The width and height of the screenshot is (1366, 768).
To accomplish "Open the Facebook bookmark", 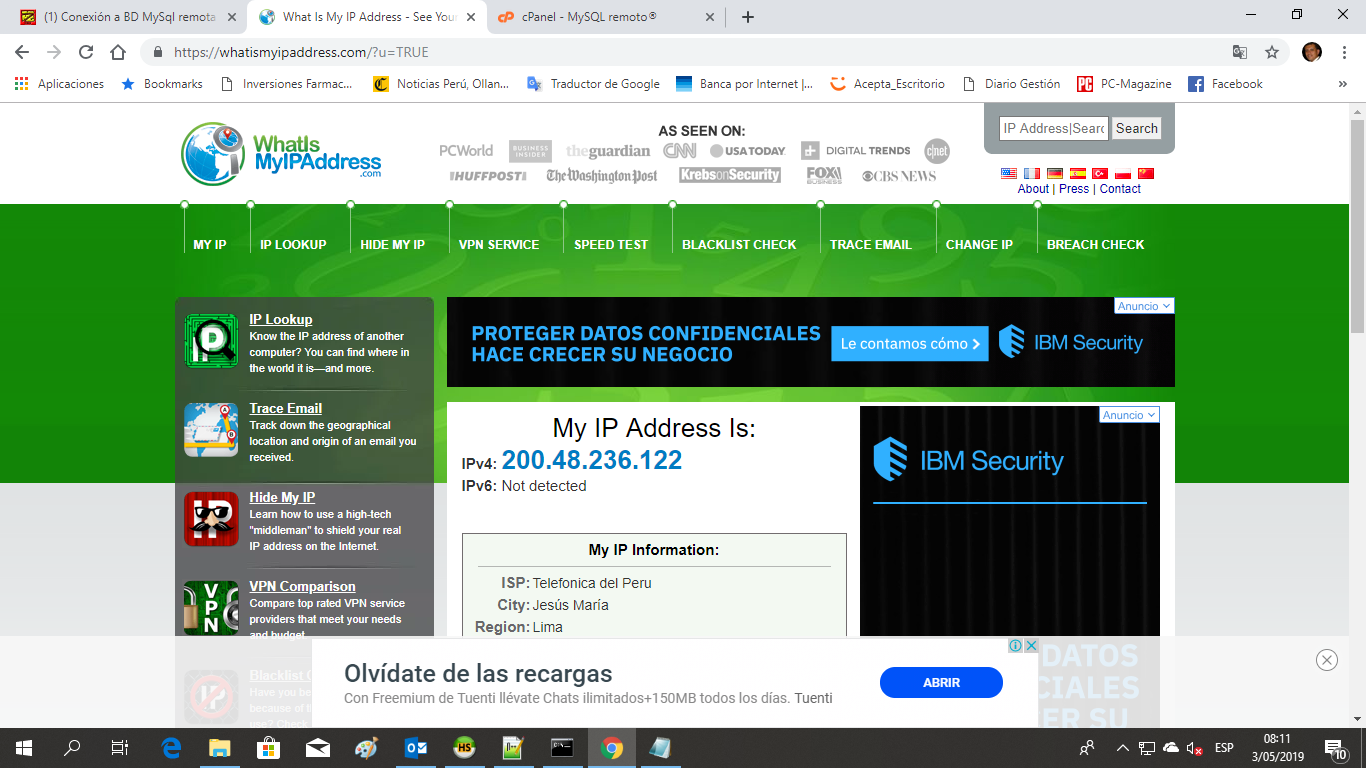I will 1225,84.
